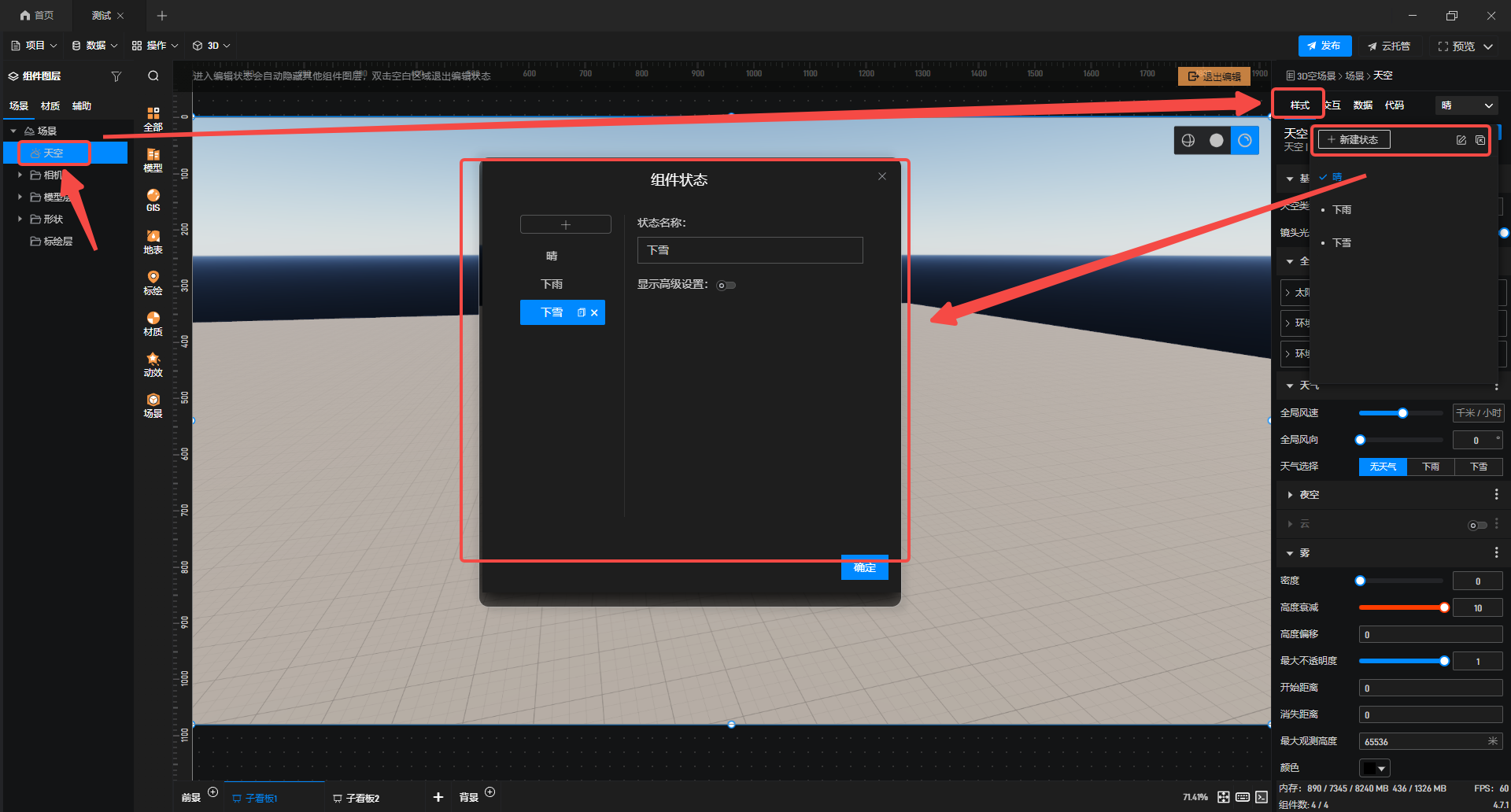Open the 项目 menu

(x=35, y=46)
